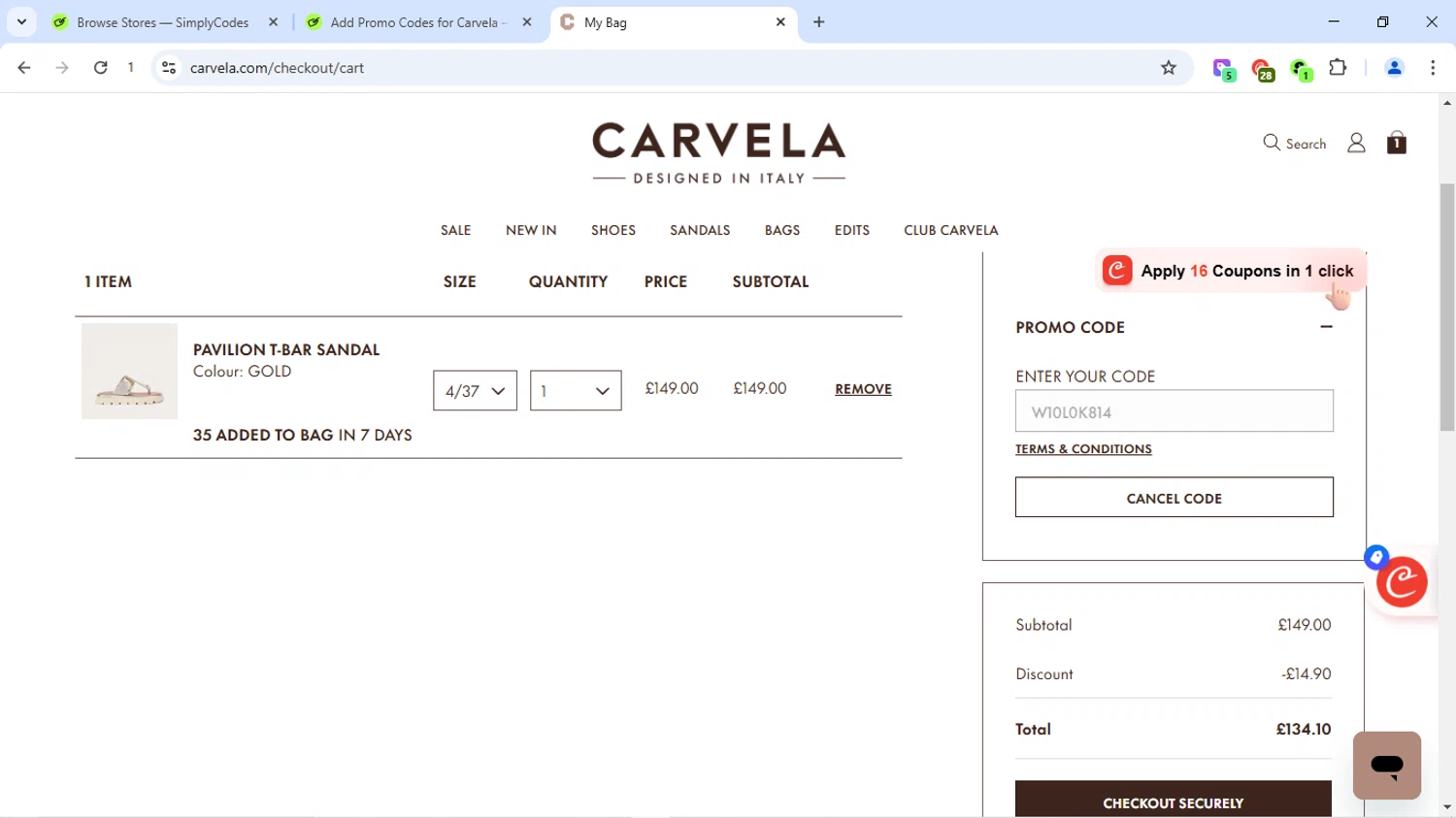Image resolution: width=1456 pixels, height=818 pixels.
Task: Click the 1 ITEM heading
Action: click(108, 281)
